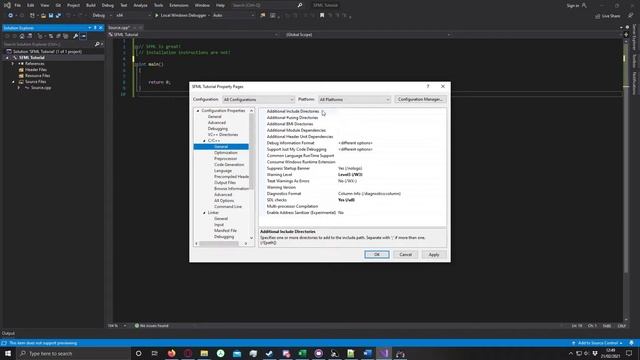640x360 pixels.
Task: Click the Save All toolbar icon
Action: pos(58,16)
